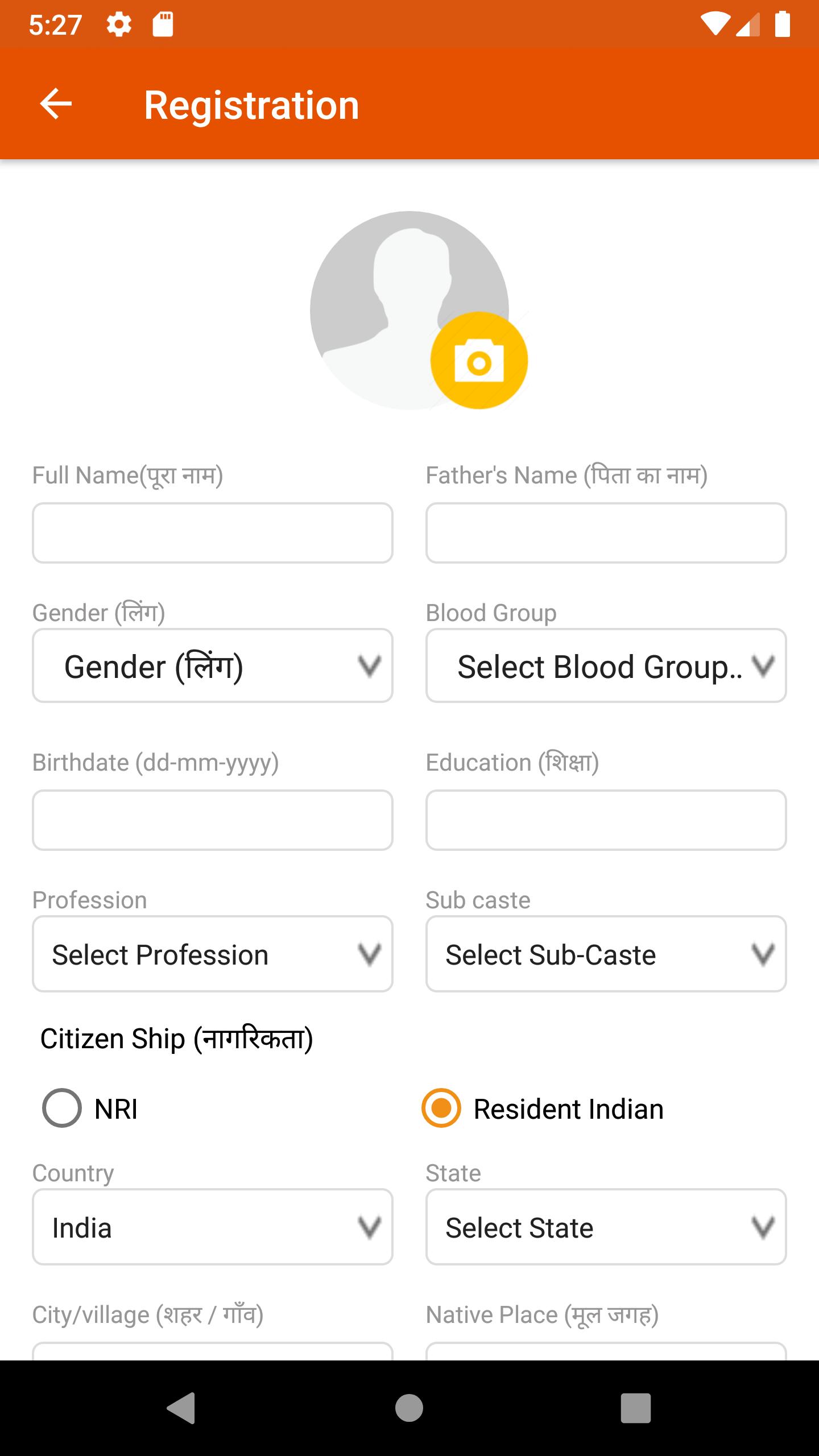Tap the back arrow in Registration header
Screen dimensions: 819x1456
tap(56, 104)
